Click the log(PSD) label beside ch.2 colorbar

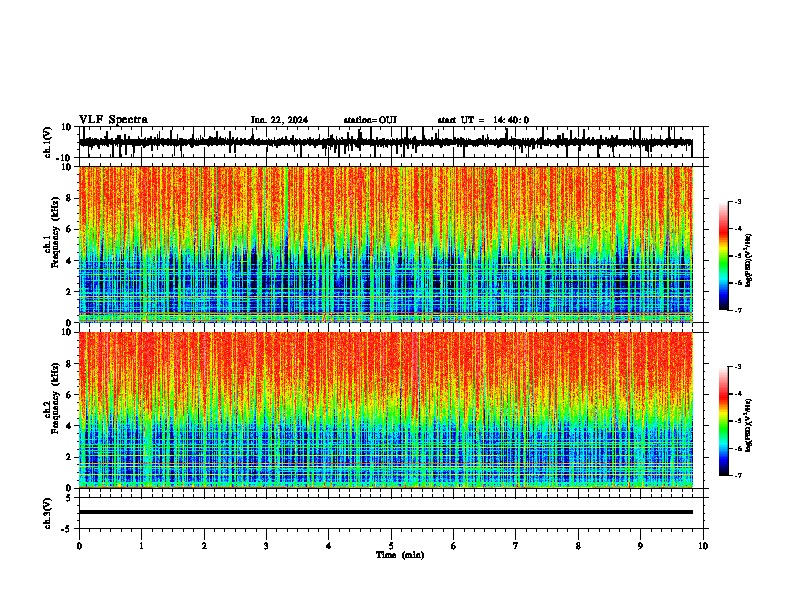click(x=748, y=425)
